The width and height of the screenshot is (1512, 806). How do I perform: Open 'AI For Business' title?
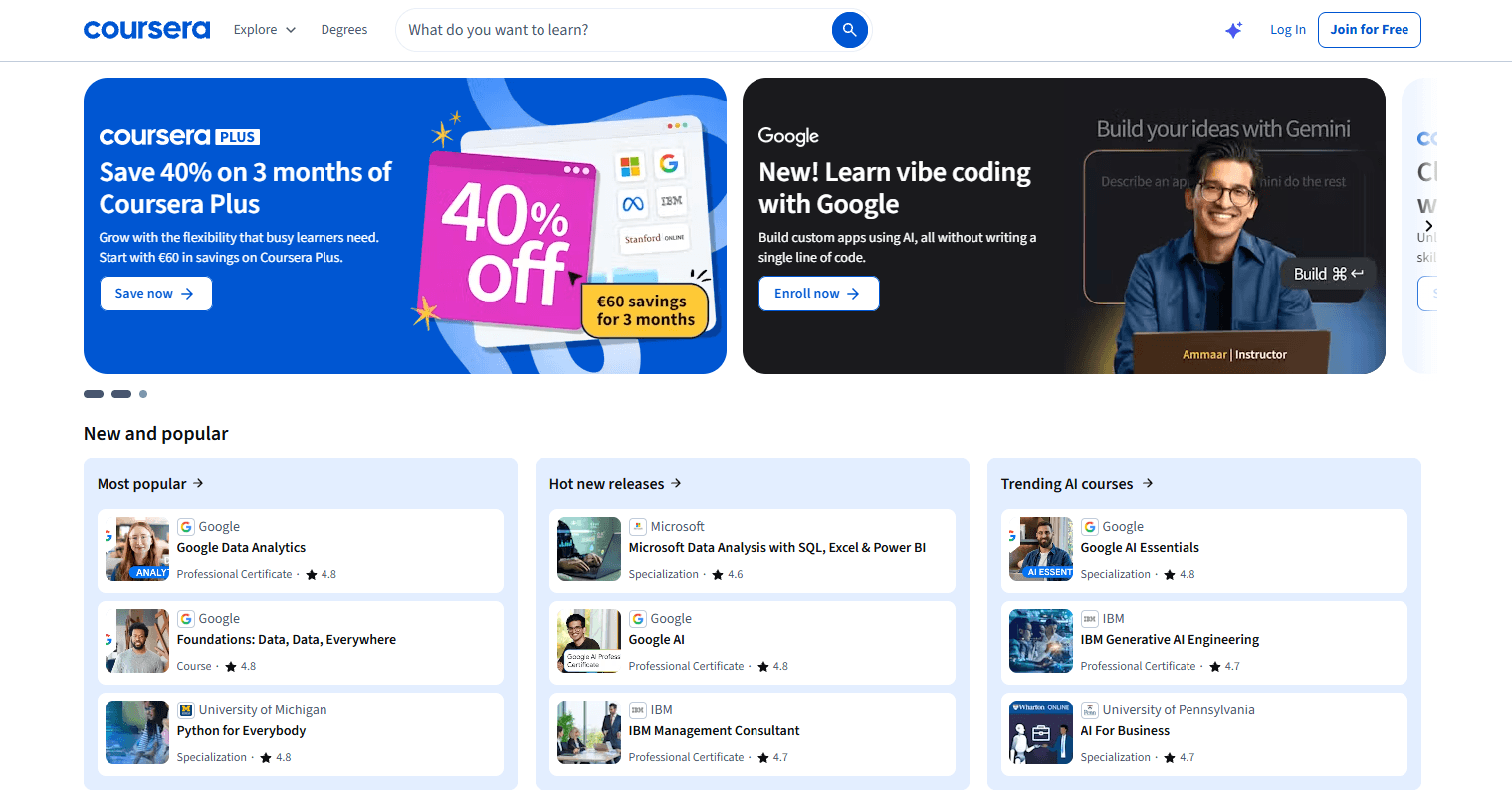1125,731
